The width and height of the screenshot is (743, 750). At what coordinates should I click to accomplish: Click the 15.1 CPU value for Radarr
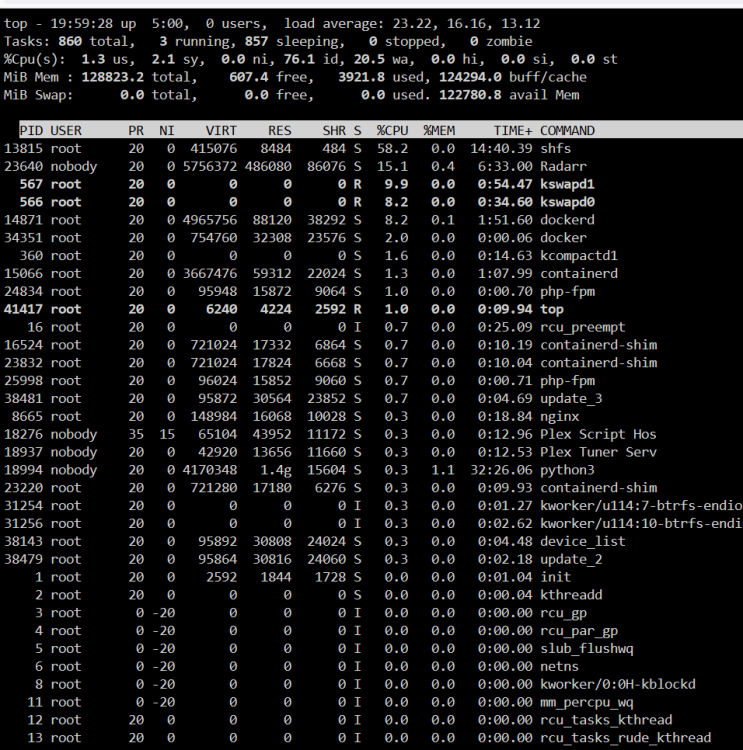point(392,166)
